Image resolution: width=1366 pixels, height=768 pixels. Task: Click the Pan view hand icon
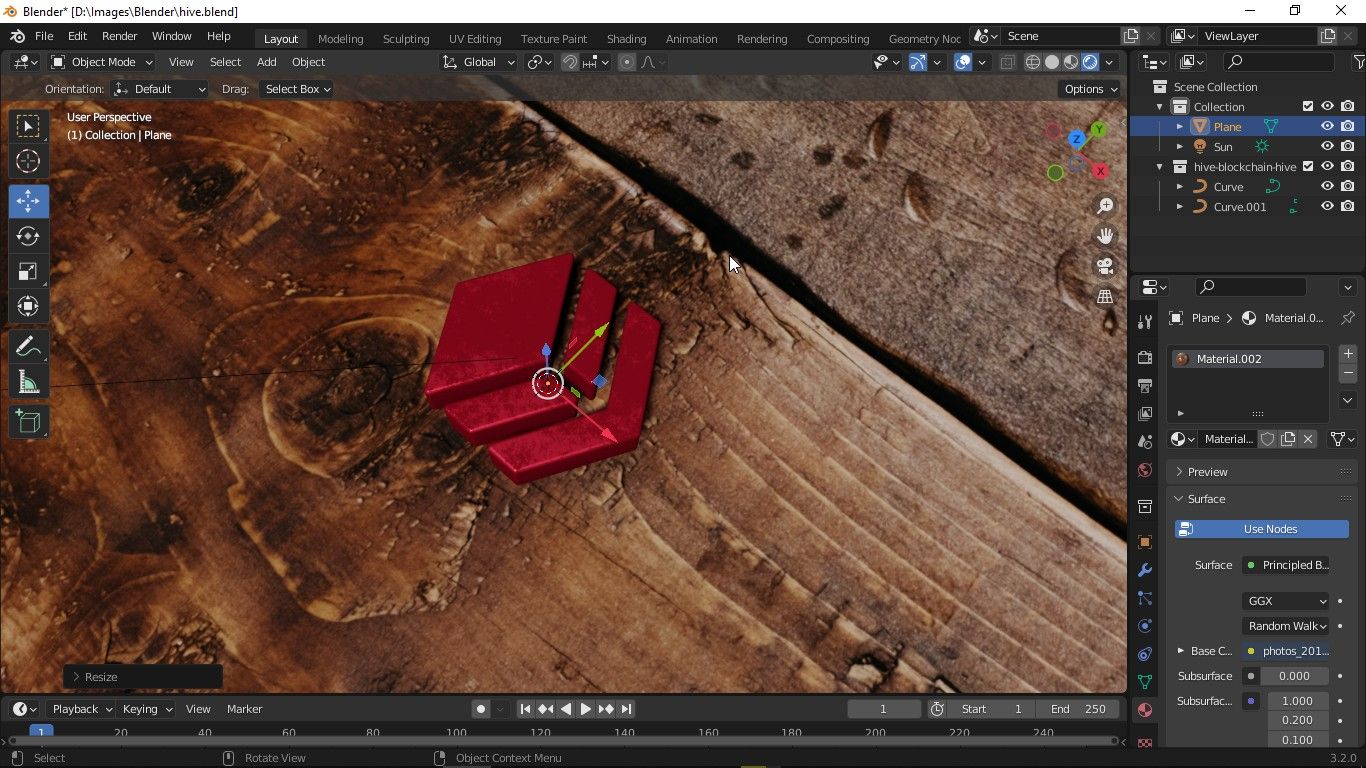tap(1105, 236)
